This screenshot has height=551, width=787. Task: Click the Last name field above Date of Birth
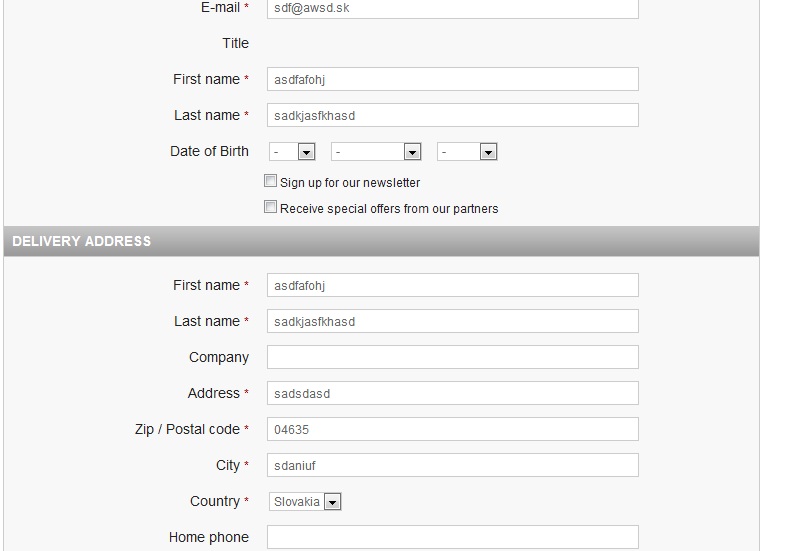(x=452, y=116)
